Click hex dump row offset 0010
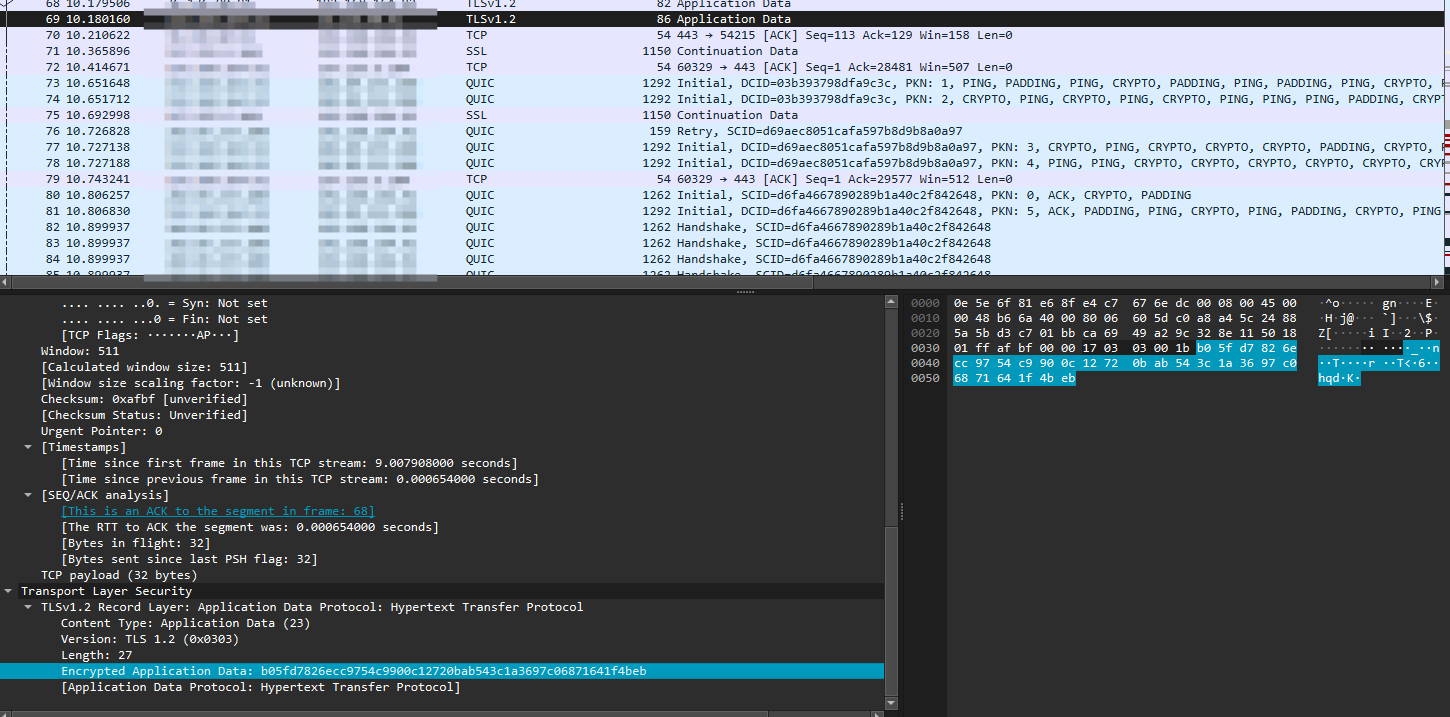 click(x=926, y=319)
